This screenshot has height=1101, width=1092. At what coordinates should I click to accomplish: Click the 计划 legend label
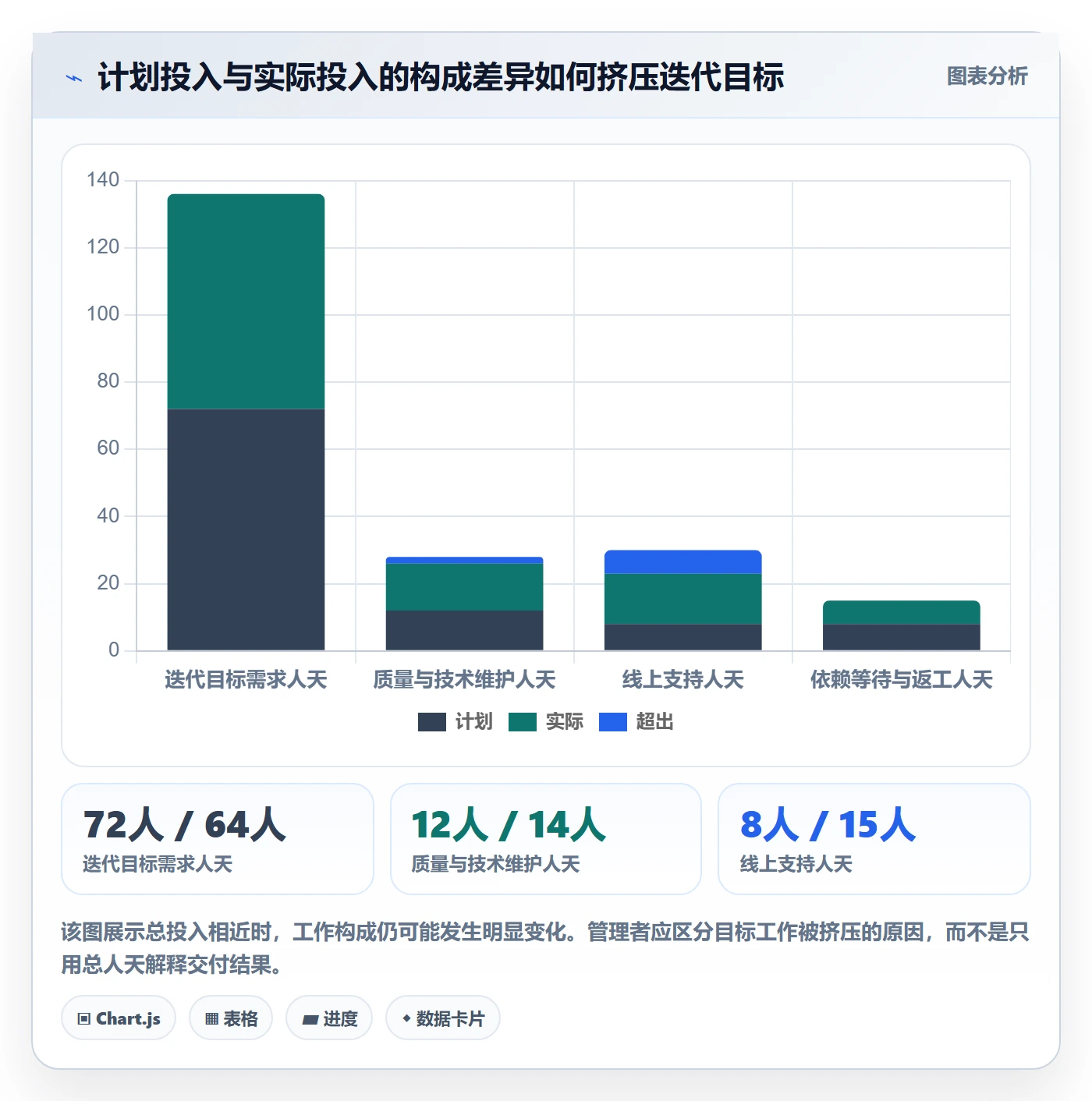pos(473,722)
